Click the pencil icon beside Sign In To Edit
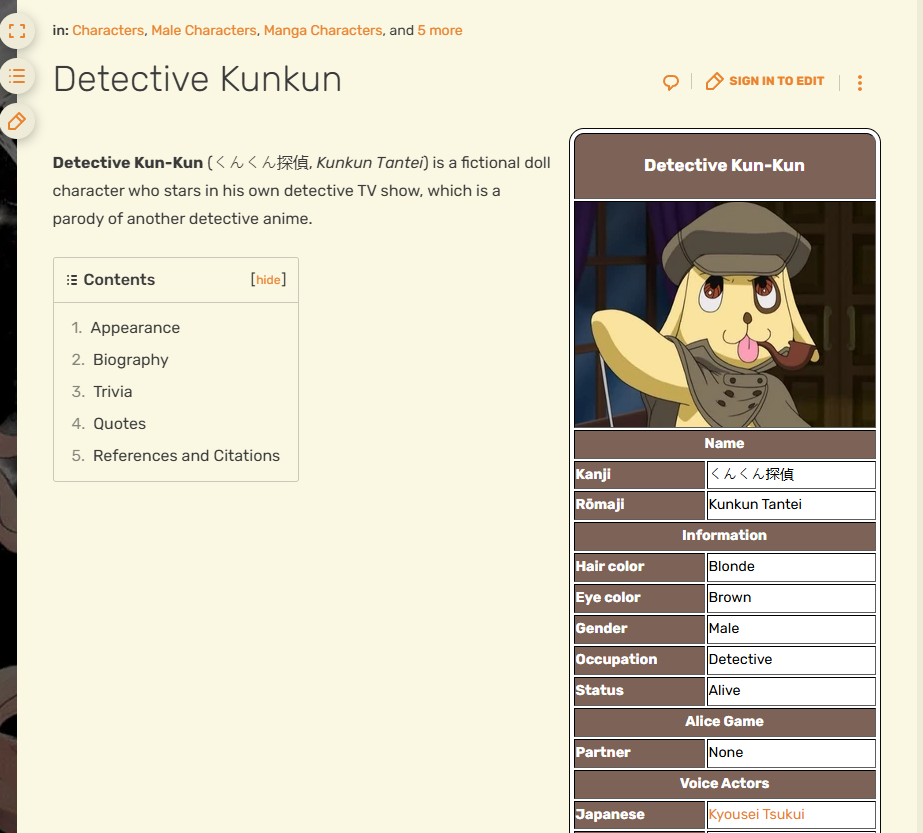Viewport: 923px width, 833px height. click(x=714, y=81)
